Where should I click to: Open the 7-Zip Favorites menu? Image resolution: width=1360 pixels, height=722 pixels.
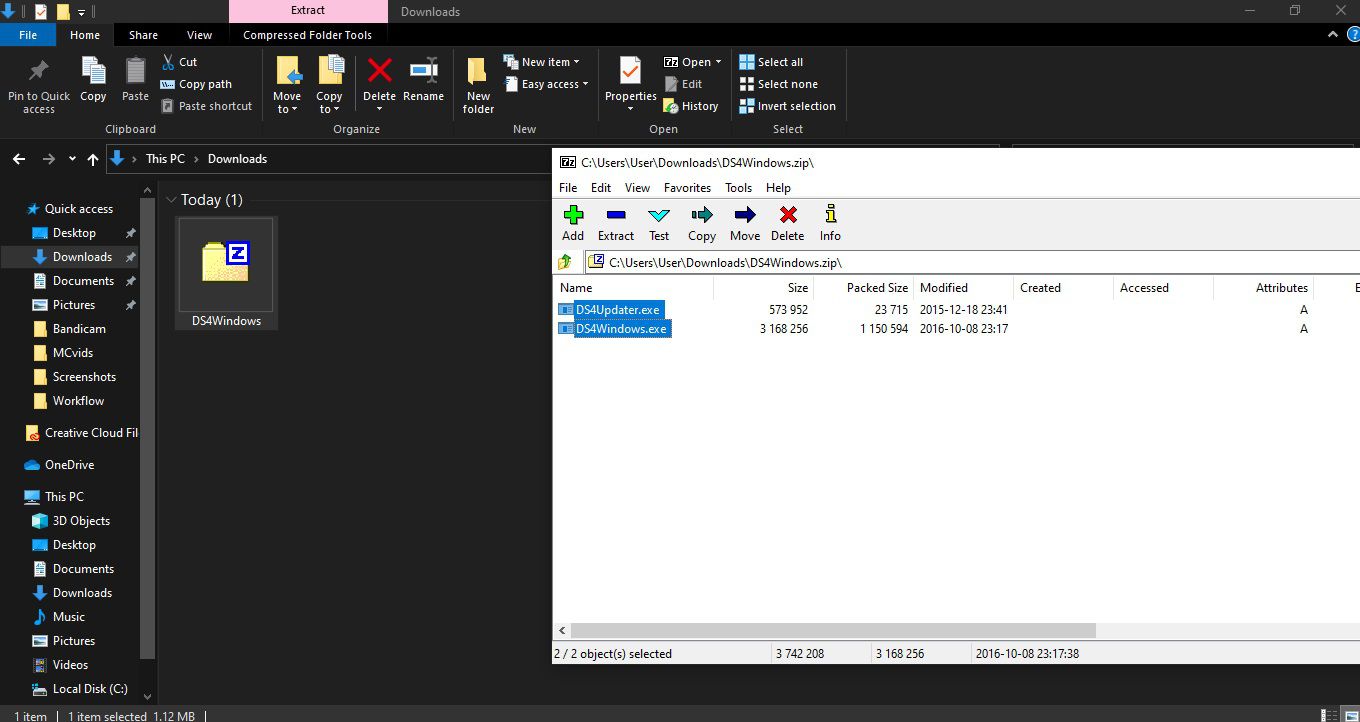click(687, 187)
